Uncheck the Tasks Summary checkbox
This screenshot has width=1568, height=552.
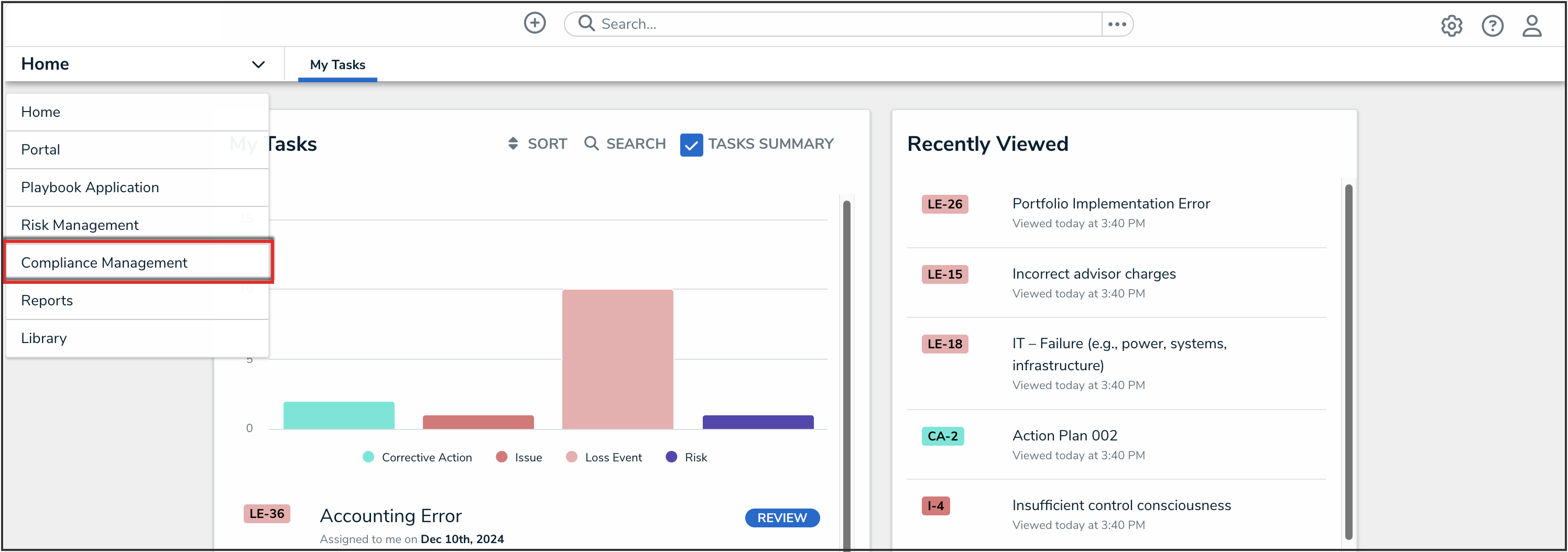click(x=691, y=145)
